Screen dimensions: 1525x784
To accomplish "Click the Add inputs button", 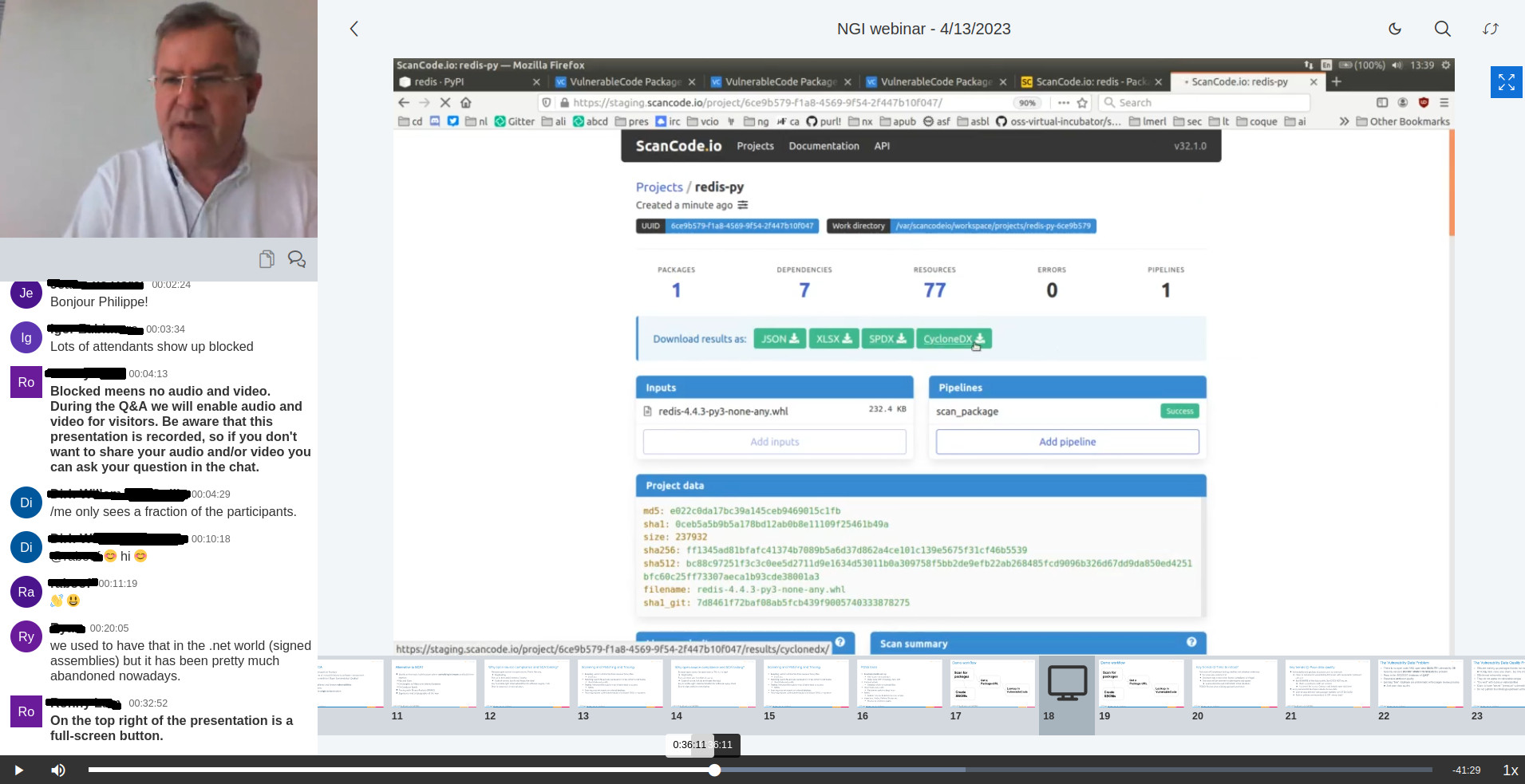I will tap(774, 442).
